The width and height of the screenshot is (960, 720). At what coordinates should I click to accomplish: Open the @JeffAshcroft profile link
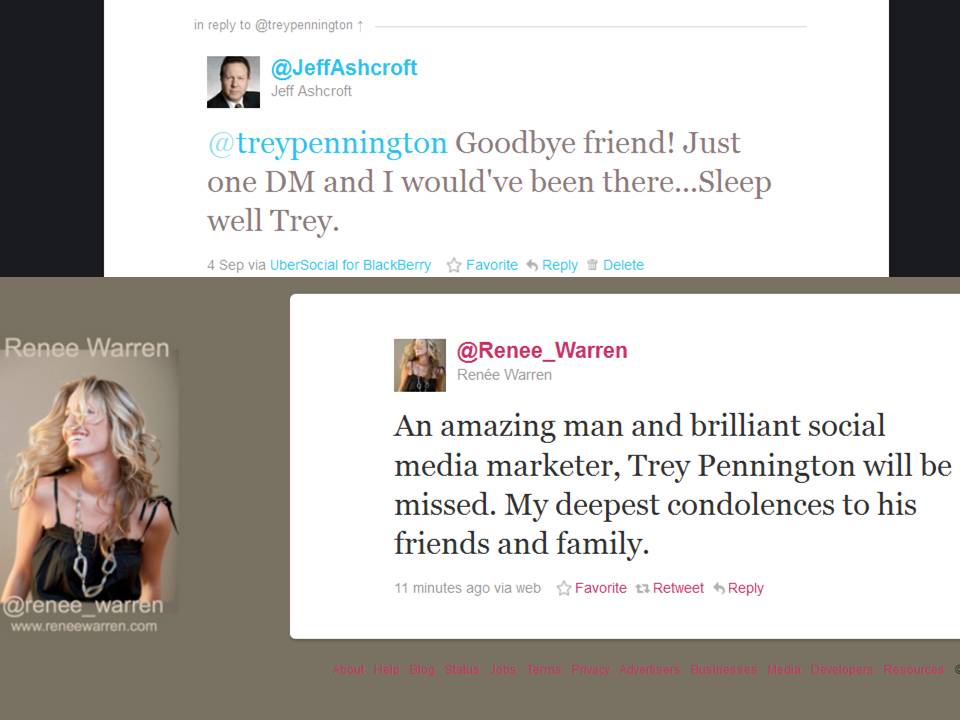344,67
